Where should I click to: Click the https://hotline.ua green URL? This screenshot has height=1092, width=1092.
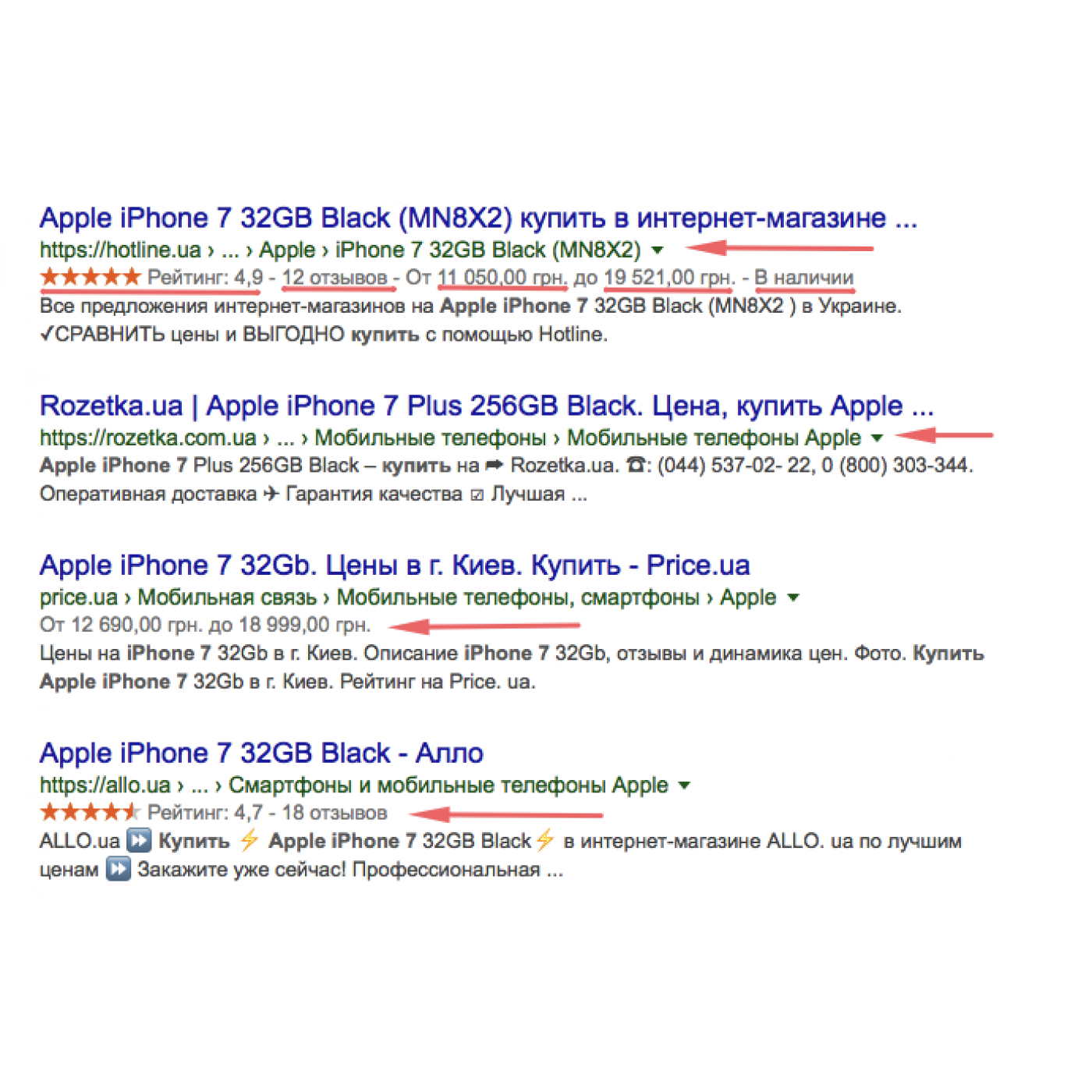[120, 250]
